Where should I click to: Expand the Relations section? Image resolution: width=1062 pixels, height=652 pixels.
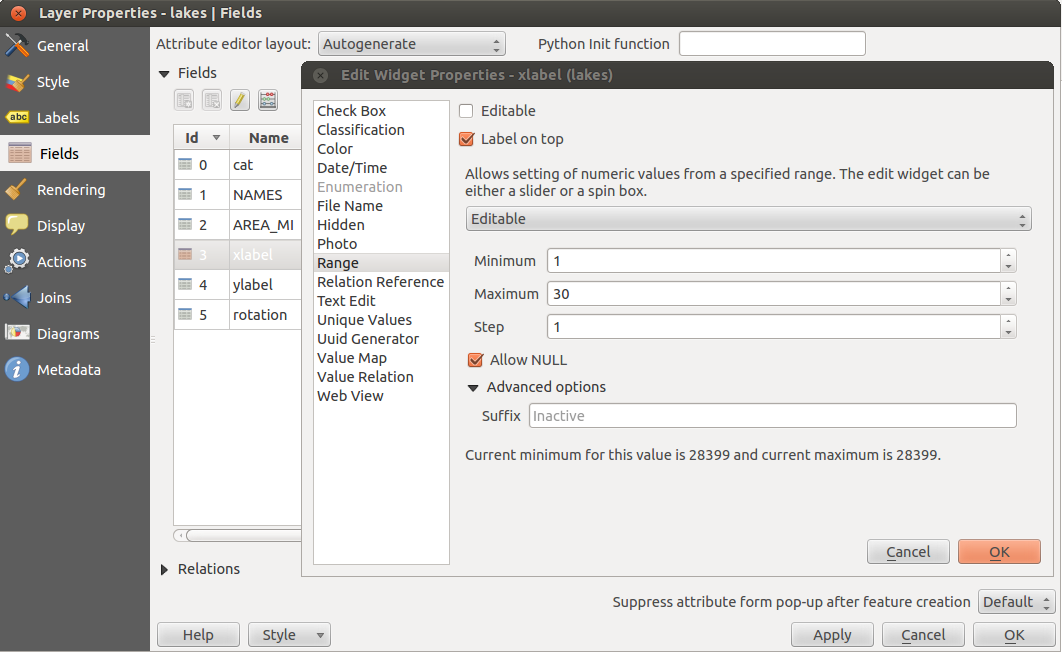pyautogui.click(x=165, y=569)
